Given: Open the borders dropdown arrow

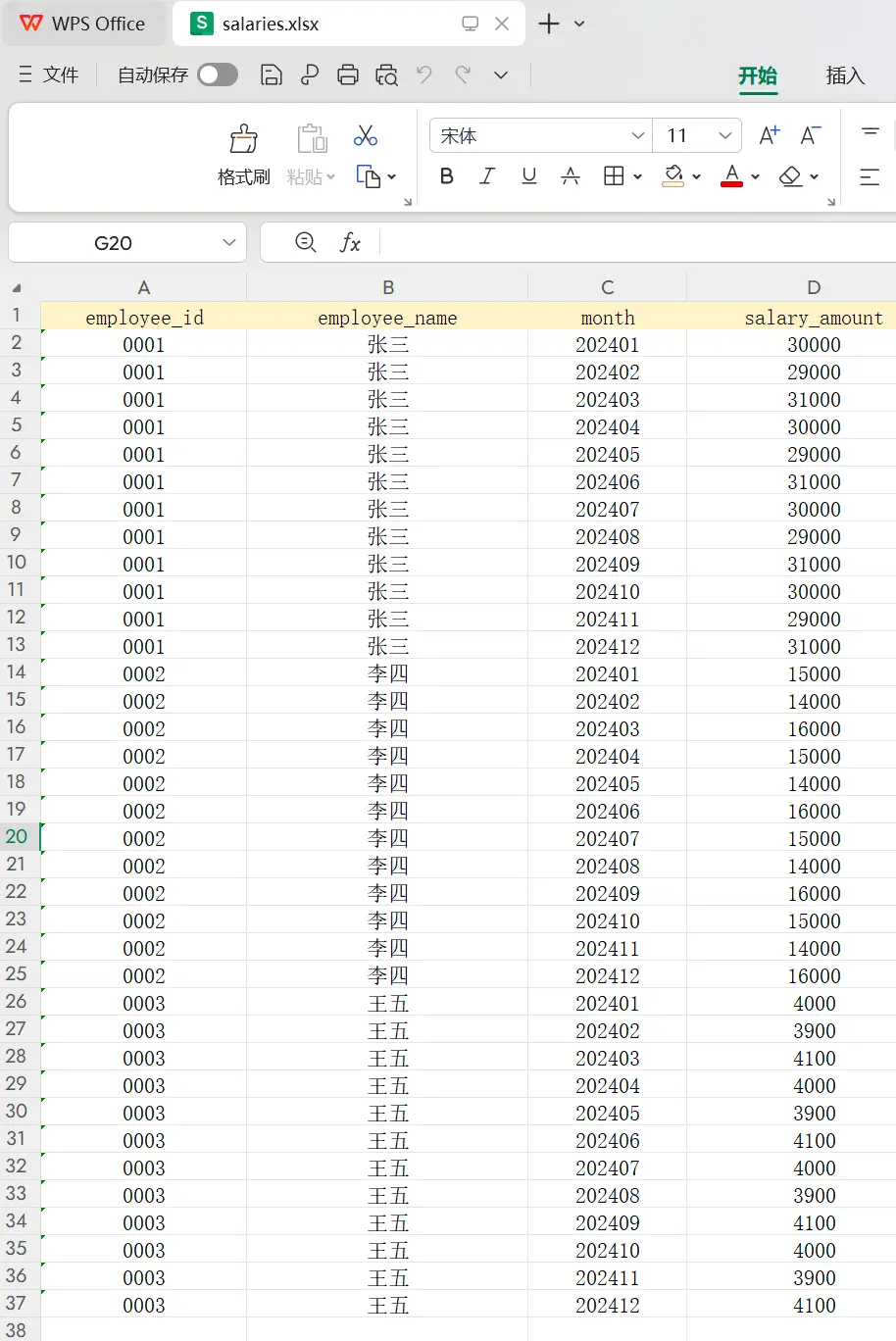Looking at the screenshot, I should 637,177.
